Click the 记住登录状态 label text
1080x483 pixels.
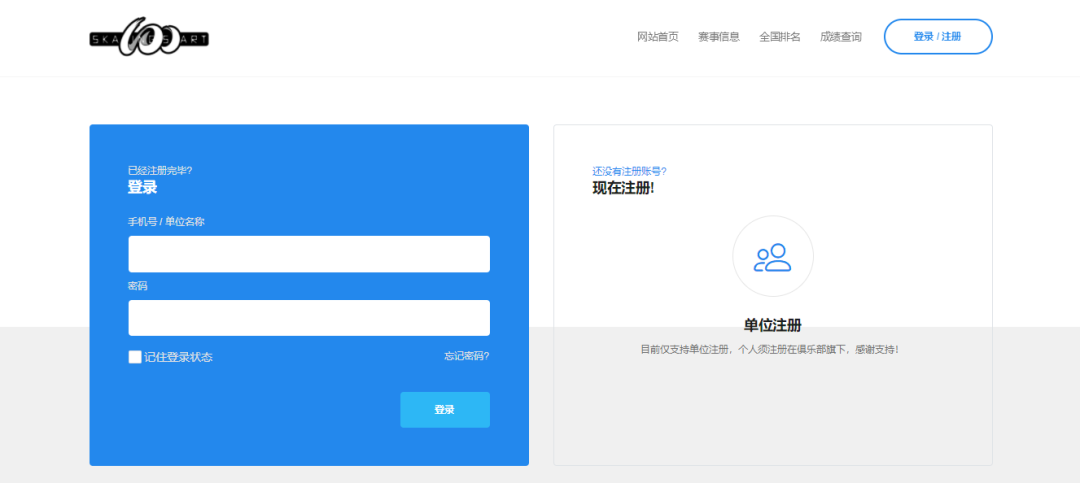tap(178, 357)
